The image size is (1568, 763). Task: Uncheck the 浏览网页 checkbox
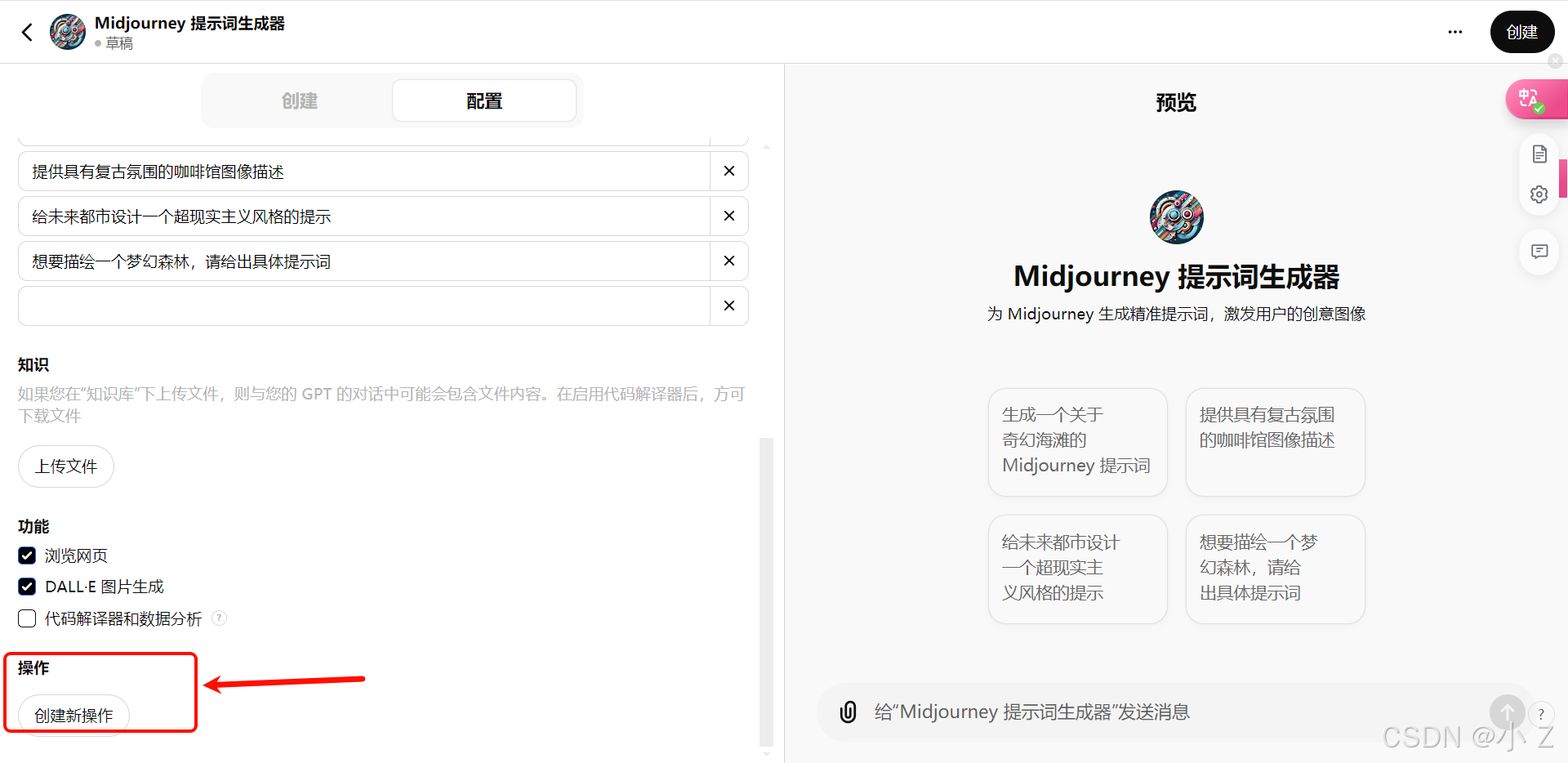tap(27, 556)
